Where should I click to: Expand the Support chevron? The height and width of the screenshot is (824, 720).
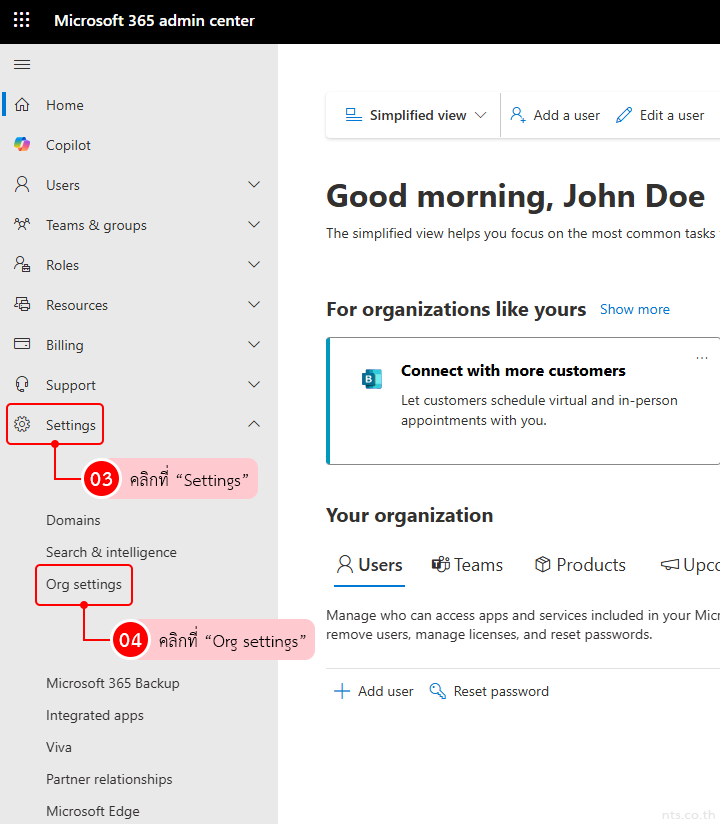[254, 384]
